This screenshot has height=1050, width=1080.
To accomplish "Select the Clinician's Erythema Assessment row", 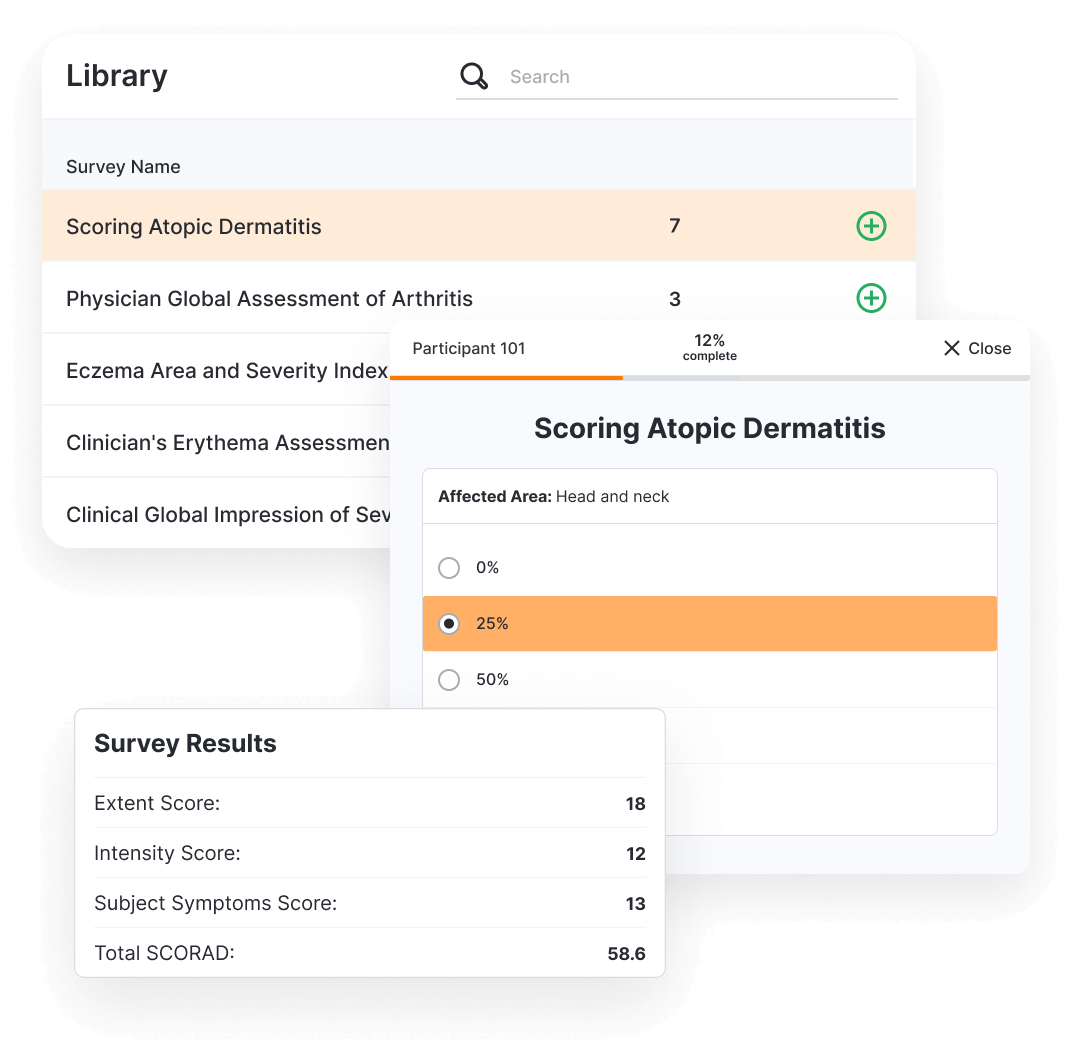I will pyautogui.click(x=227, y=443).
